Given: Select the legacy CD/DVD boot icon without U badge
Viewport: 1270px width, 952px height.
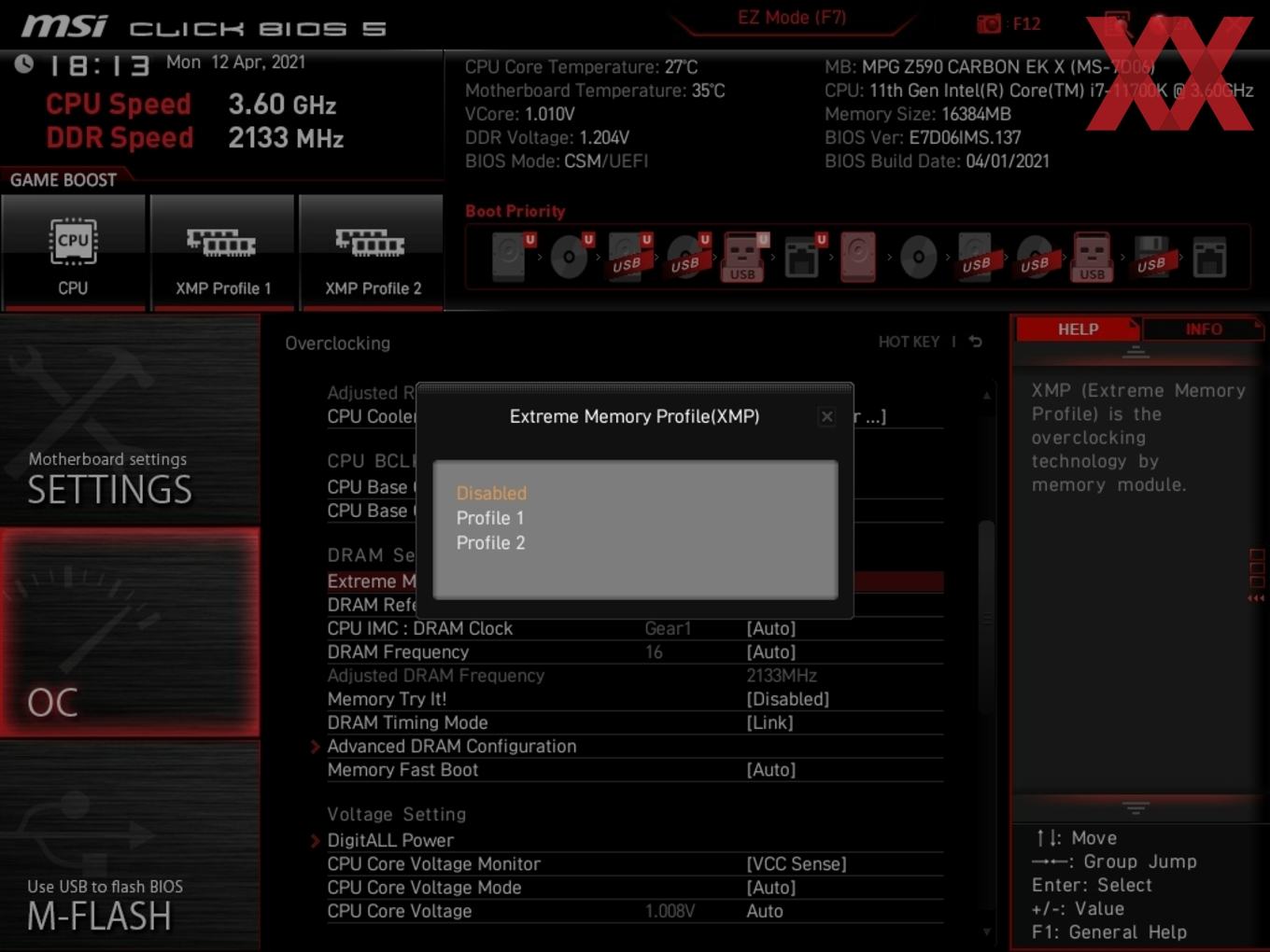Looking at the screenshot, I should 919,257.
